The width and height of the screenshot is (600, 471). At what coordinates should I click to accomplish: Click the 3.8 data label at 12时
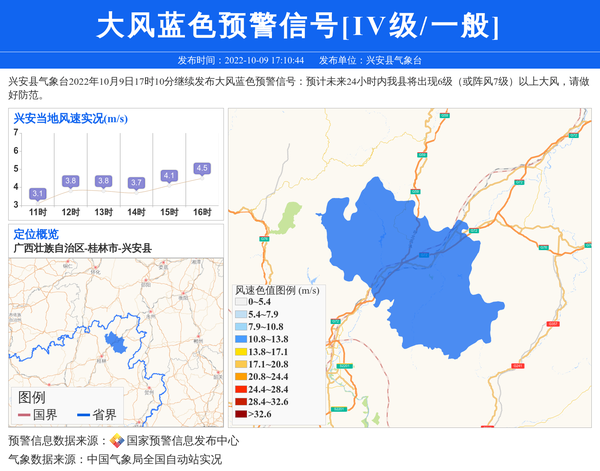point(70,181)
